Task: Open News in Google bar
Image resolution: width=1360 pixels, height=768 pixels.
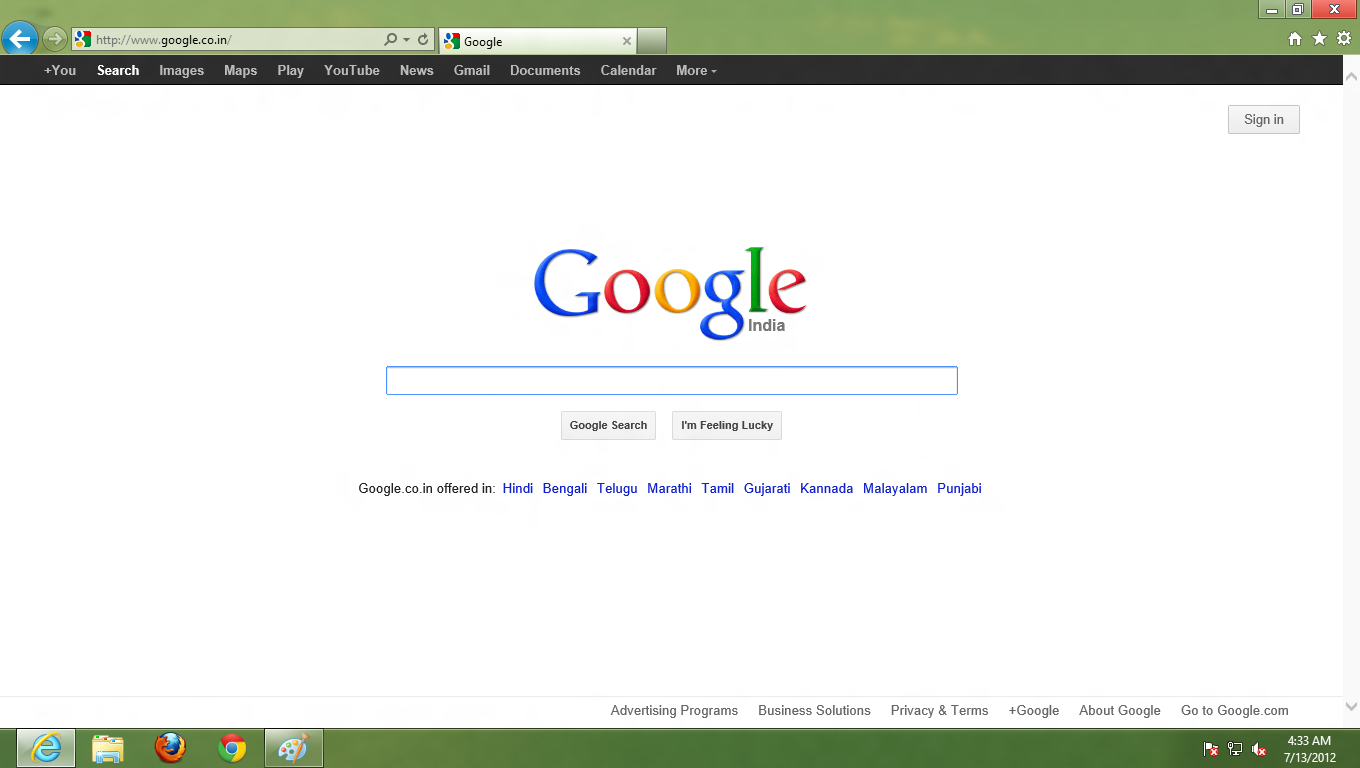Action: click(416, 70)
